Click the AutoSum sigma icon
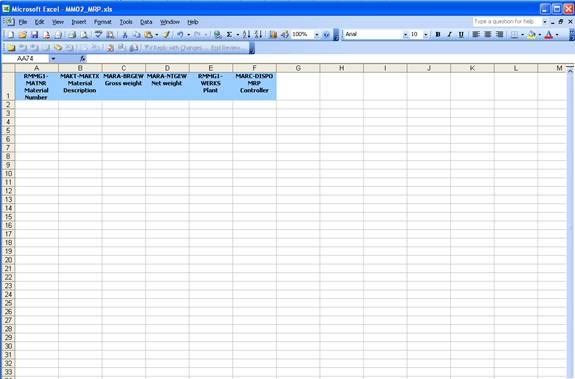The width and height of the screenshot is (575, 379). tap(229, 34)
